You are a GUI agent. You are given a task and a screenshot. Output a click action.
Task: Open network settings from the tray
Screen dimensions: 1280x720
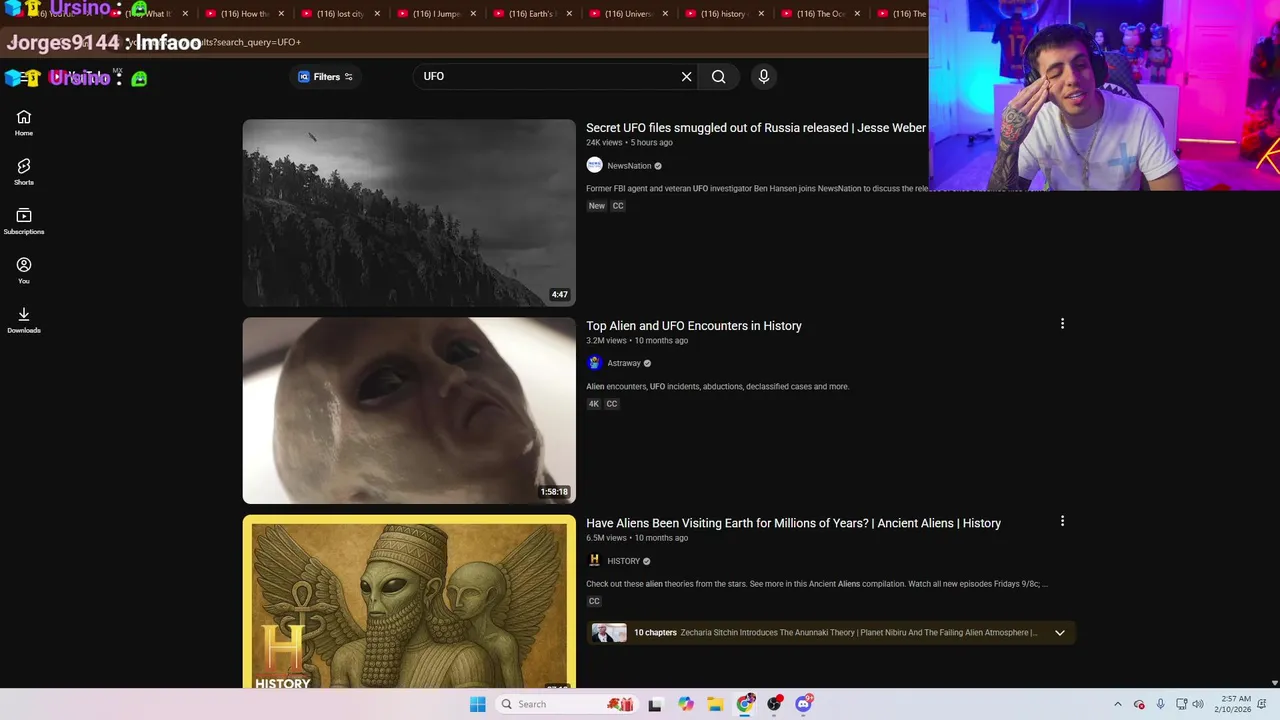click(1181, 704)
